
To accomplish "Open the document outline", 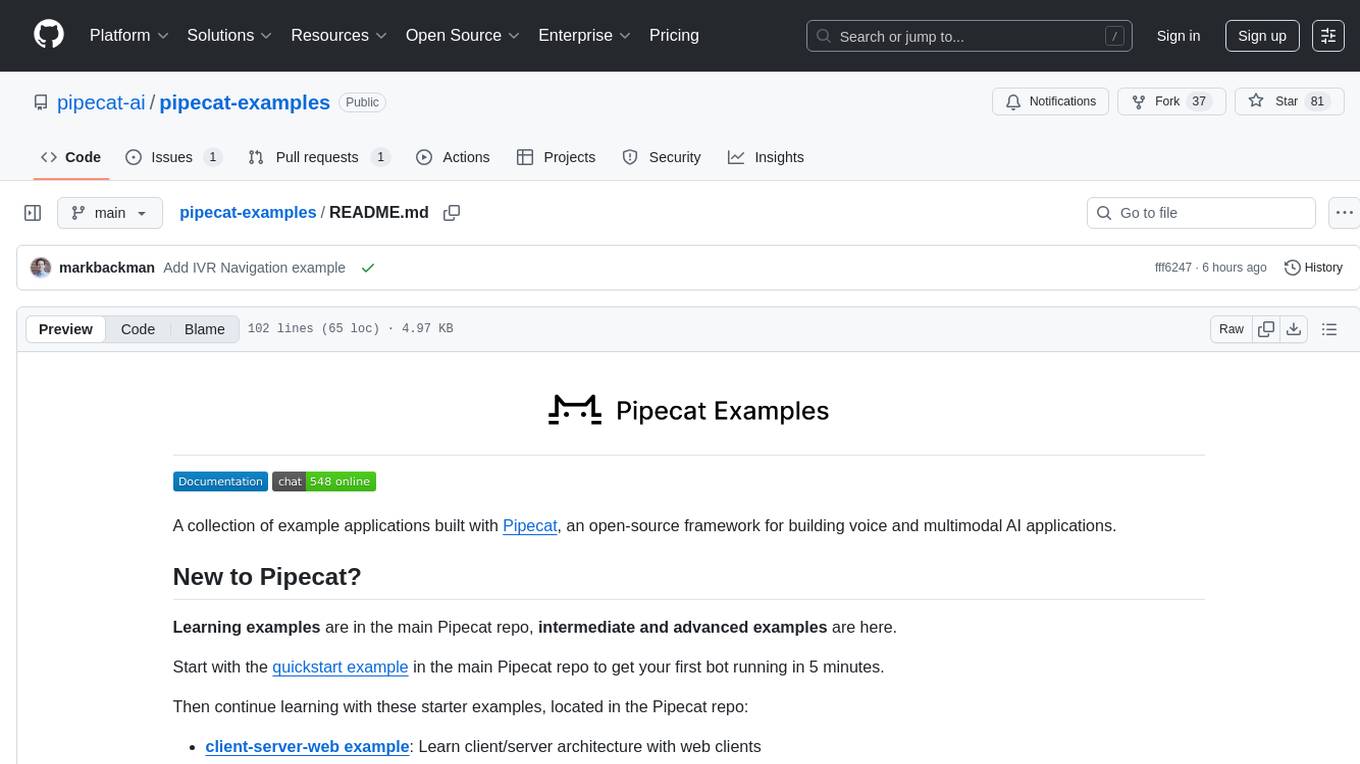I will tap(1329, 329).
